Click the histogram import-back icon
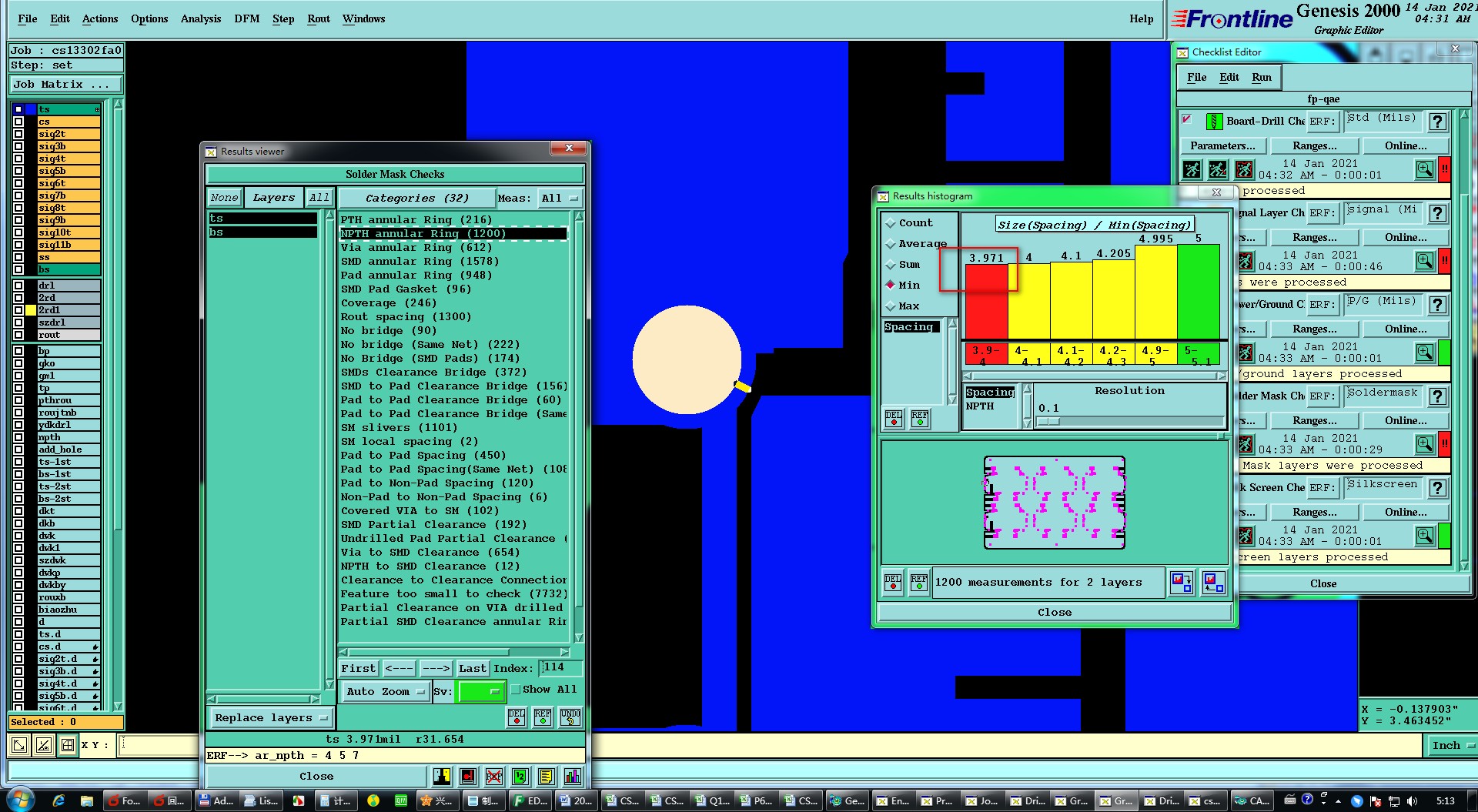1478x812 pixels. tap(1213, 582)
